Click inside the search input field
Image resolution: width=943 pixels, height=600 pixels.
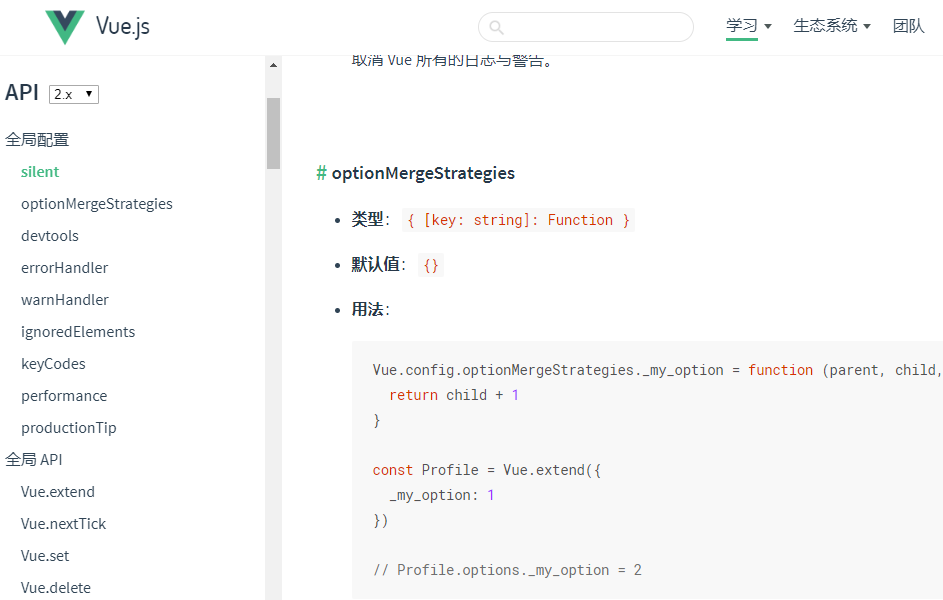pyautogui.click(x=595, y=27)
